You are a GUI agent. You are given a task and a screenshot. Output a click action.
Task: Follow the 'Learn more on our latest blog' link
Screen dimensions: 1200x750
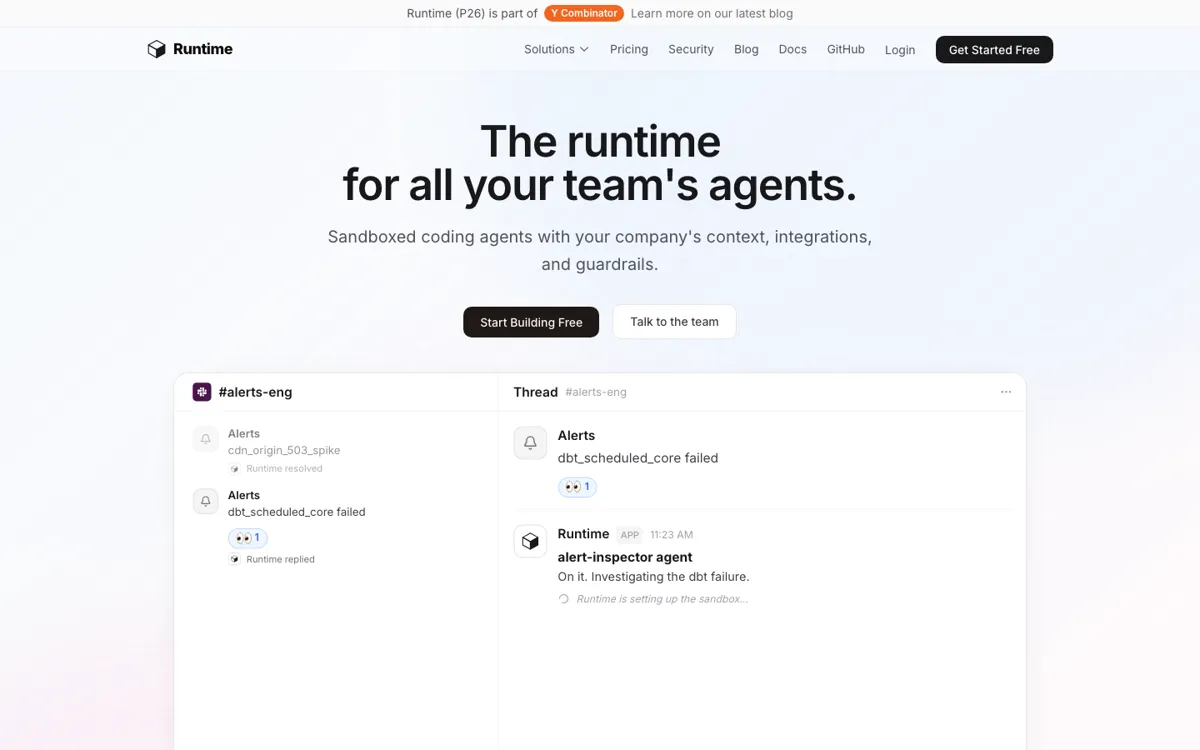[712, 13]
